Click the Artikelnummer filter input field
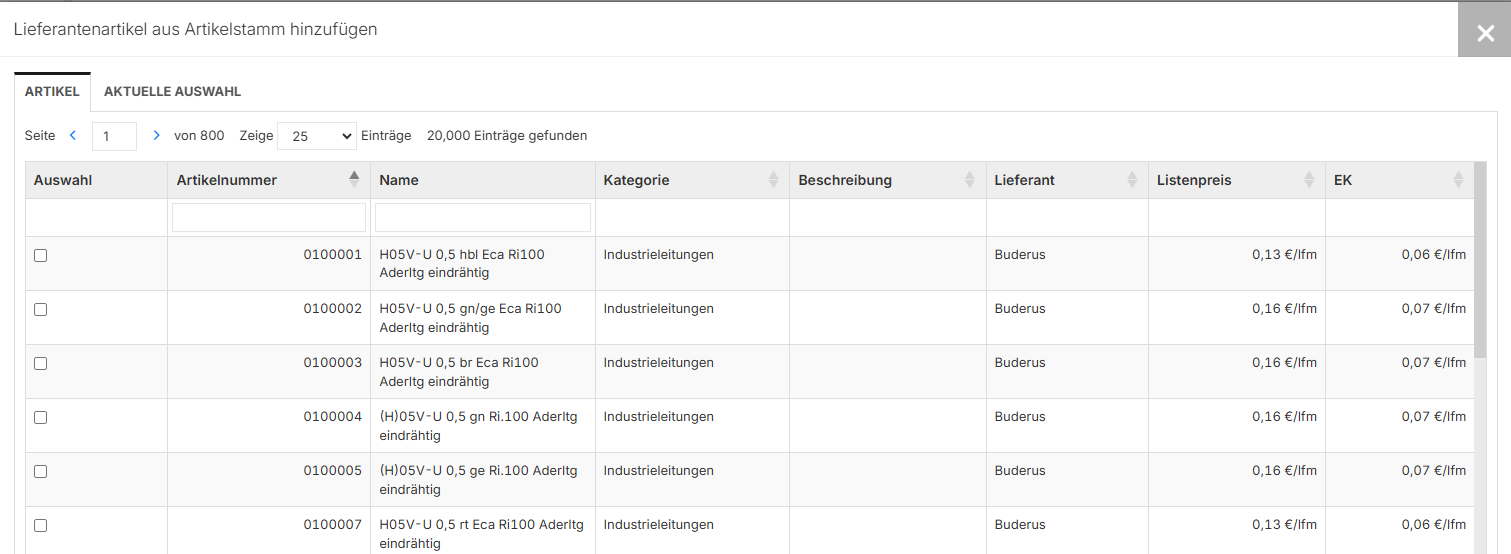The height and width of the screenshot is (554, 1511). click(x=269, y=218)
